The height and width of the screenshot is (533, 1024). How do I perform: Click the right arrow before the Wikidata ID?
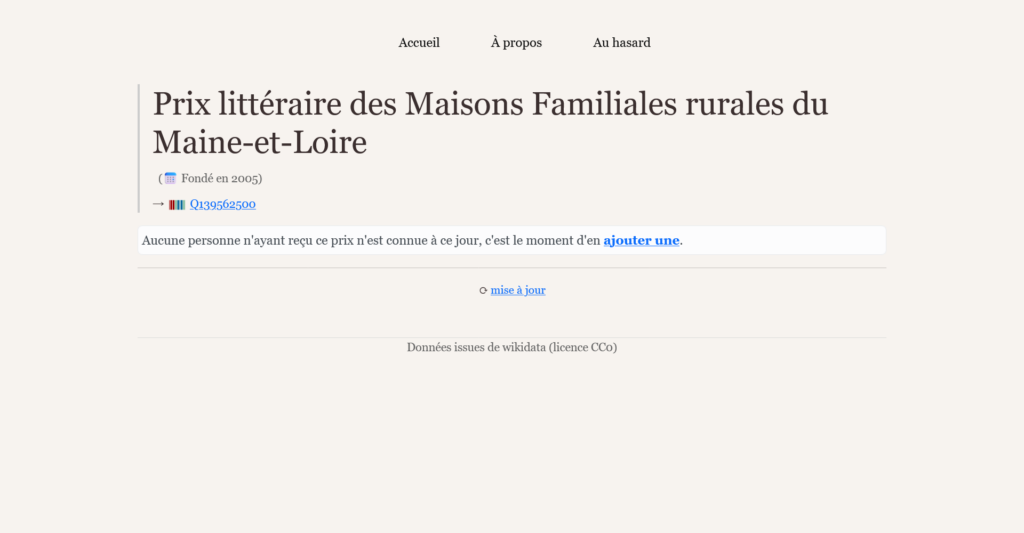(x=157, y=204)
